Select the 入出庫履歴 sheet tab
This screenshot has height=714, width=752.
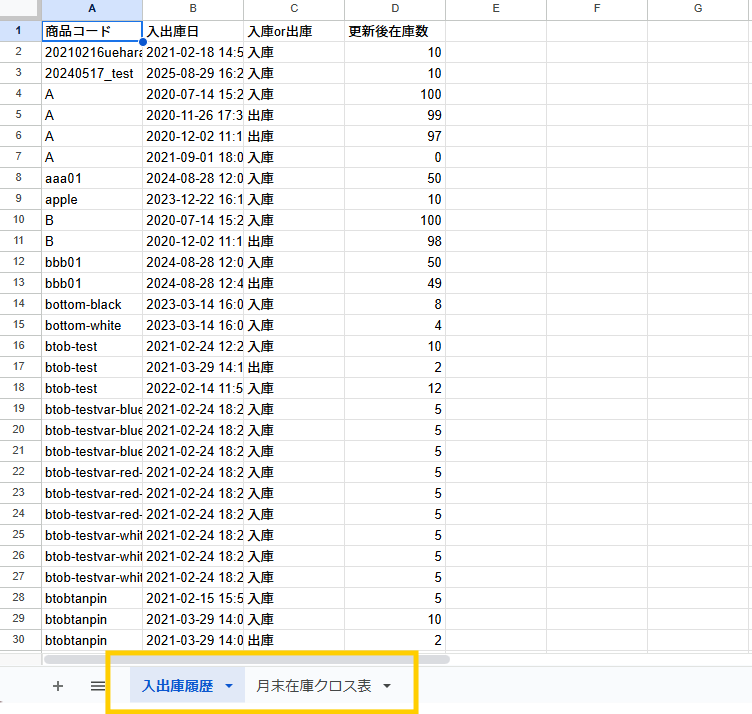(x=177, y=686)
